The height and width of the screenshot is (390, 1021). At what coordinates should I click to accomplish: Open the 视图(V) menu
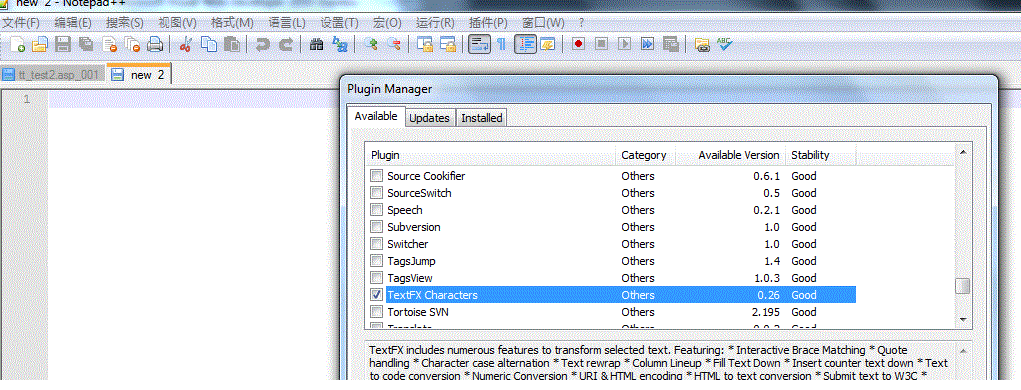pos(177,22)
